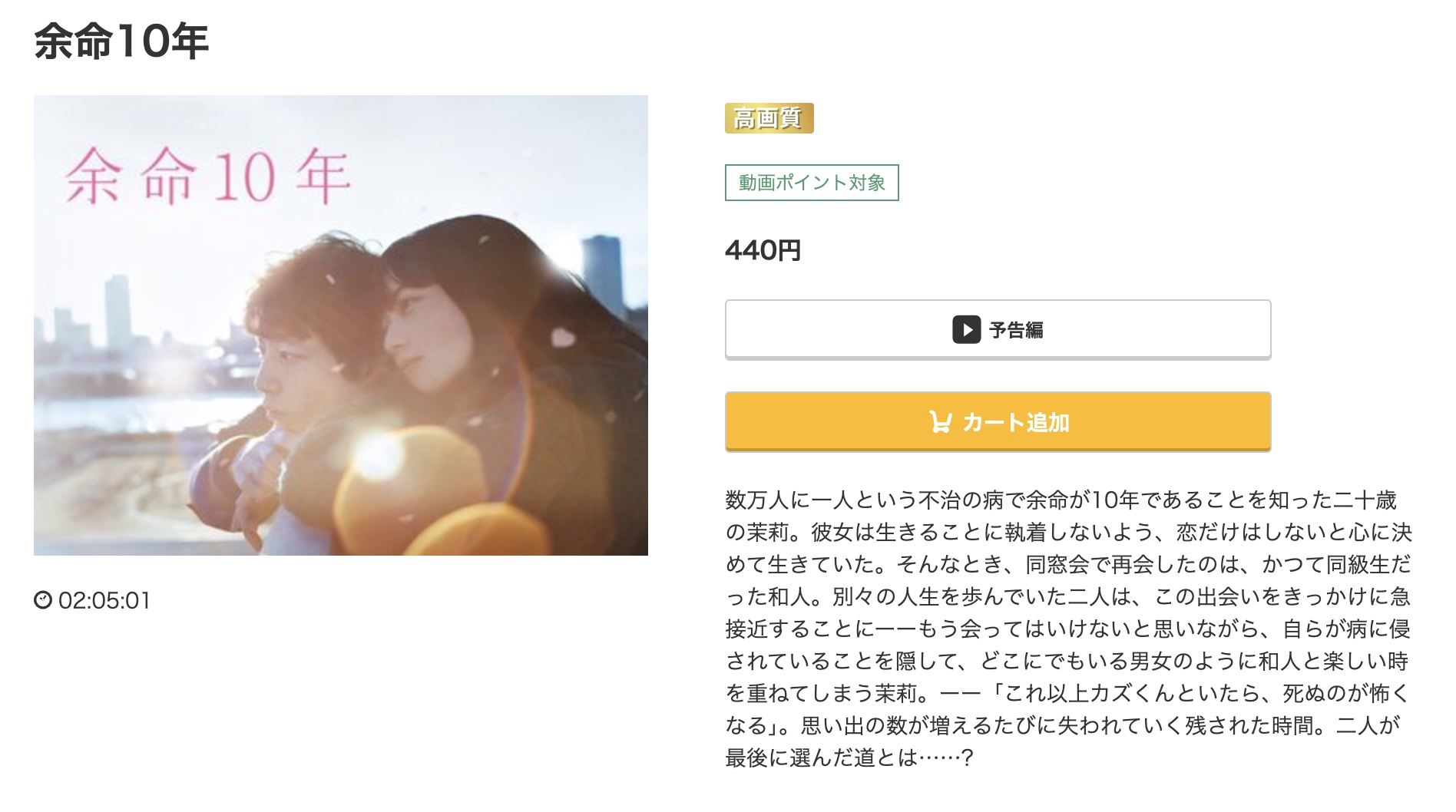Click the description's first line starting 数万人に一人

point(1061,500)
